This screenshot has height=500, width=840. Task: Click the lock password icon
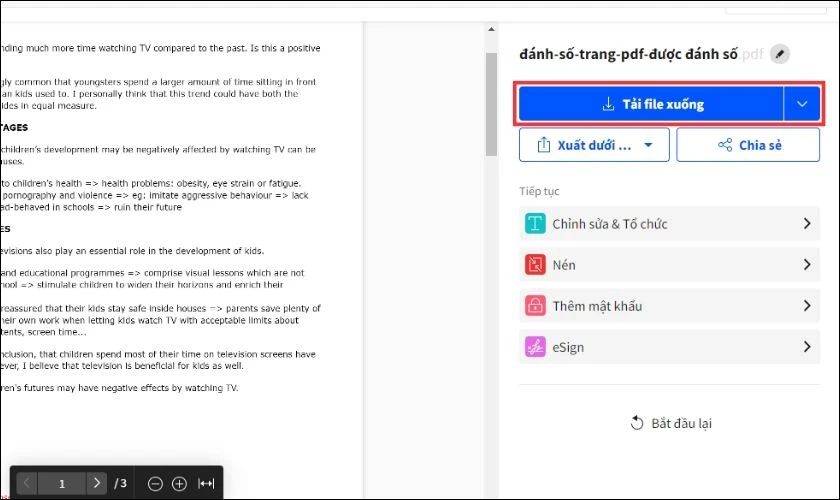(x=535, y=306)
